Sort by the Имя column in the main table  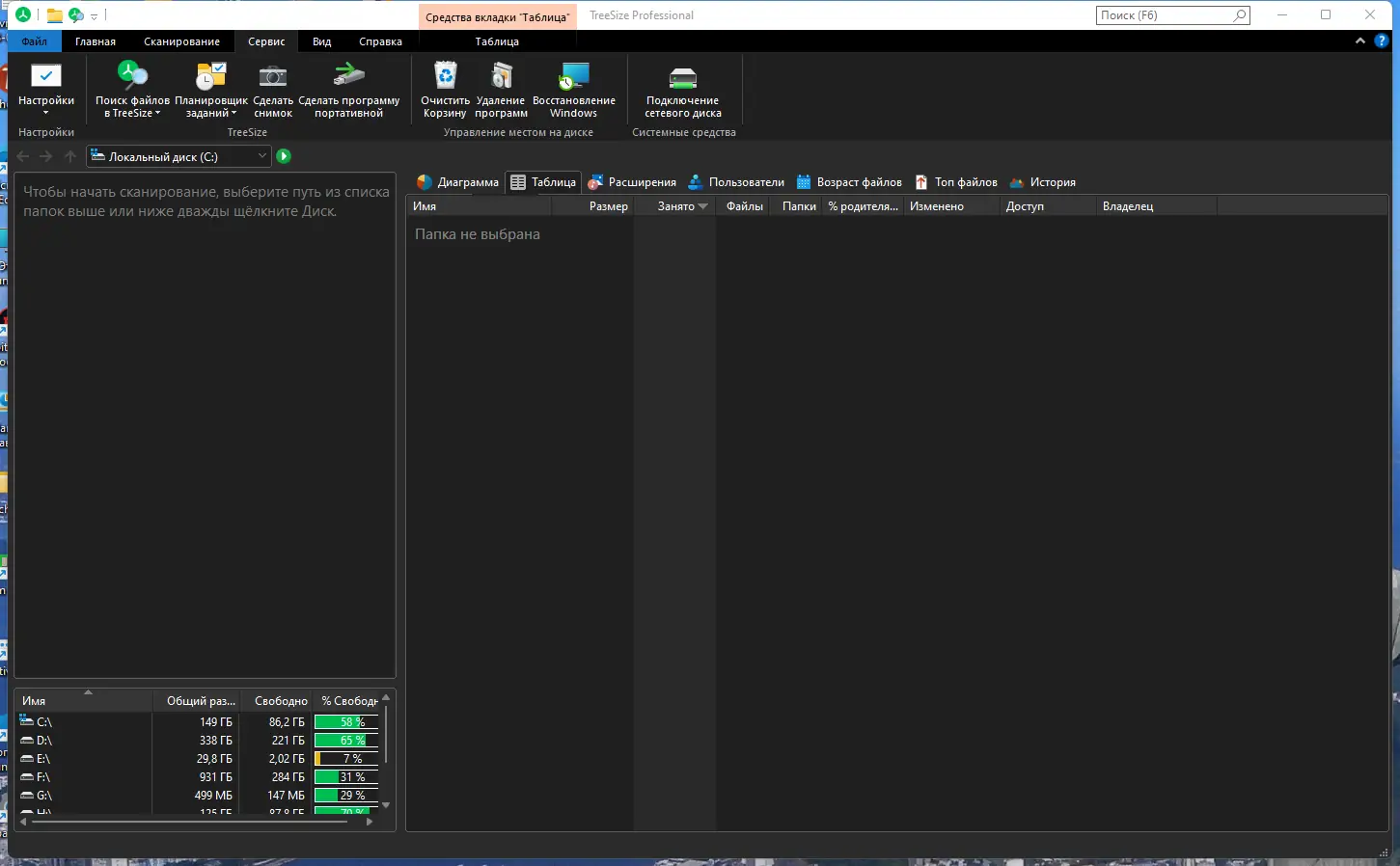(479, 206)
